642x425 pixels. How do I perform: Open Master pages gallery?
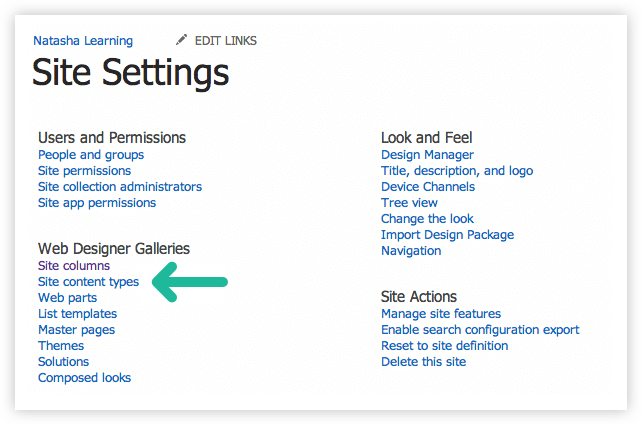coord(77,330)
